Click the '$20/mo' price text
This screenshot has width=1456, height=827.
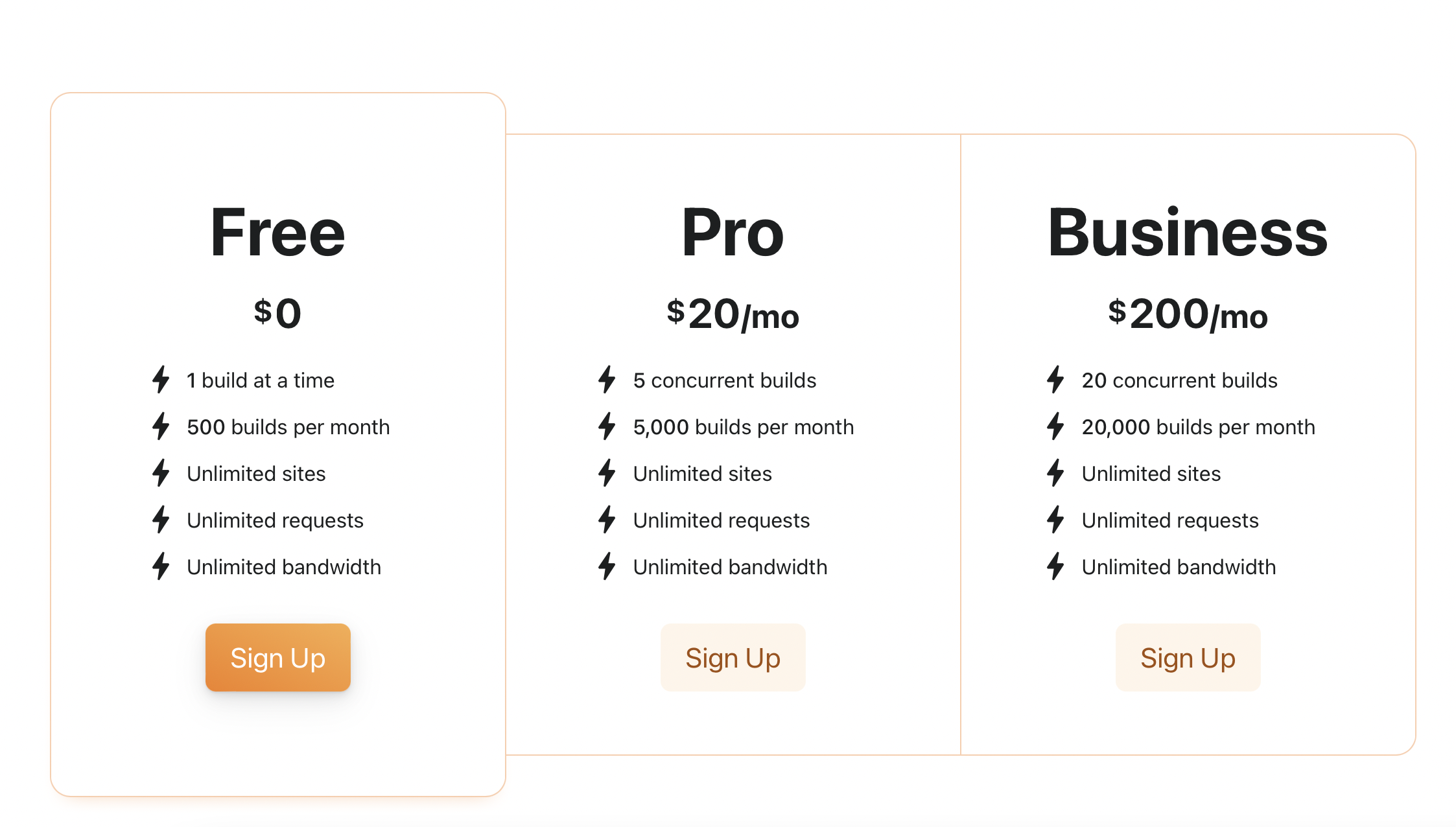pos(733,314)
